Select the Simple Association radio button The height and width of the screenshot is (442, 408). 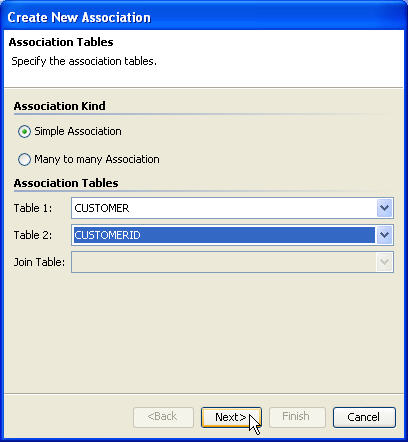pyautogui.click(x=24, y=132)
